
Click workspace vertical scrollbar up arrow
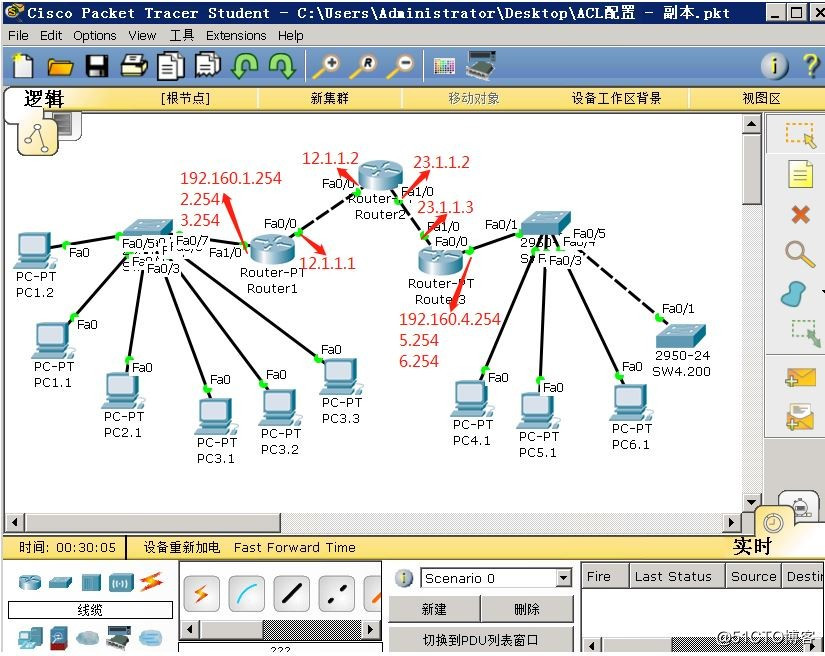[x=751, y=125]
